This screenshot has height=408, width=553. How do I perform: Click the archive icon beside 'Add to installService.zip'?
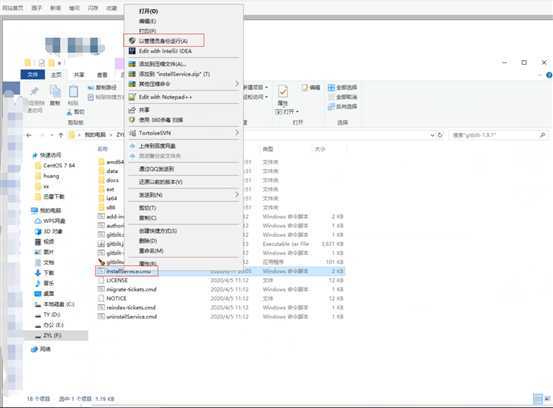tap(132, 74)
